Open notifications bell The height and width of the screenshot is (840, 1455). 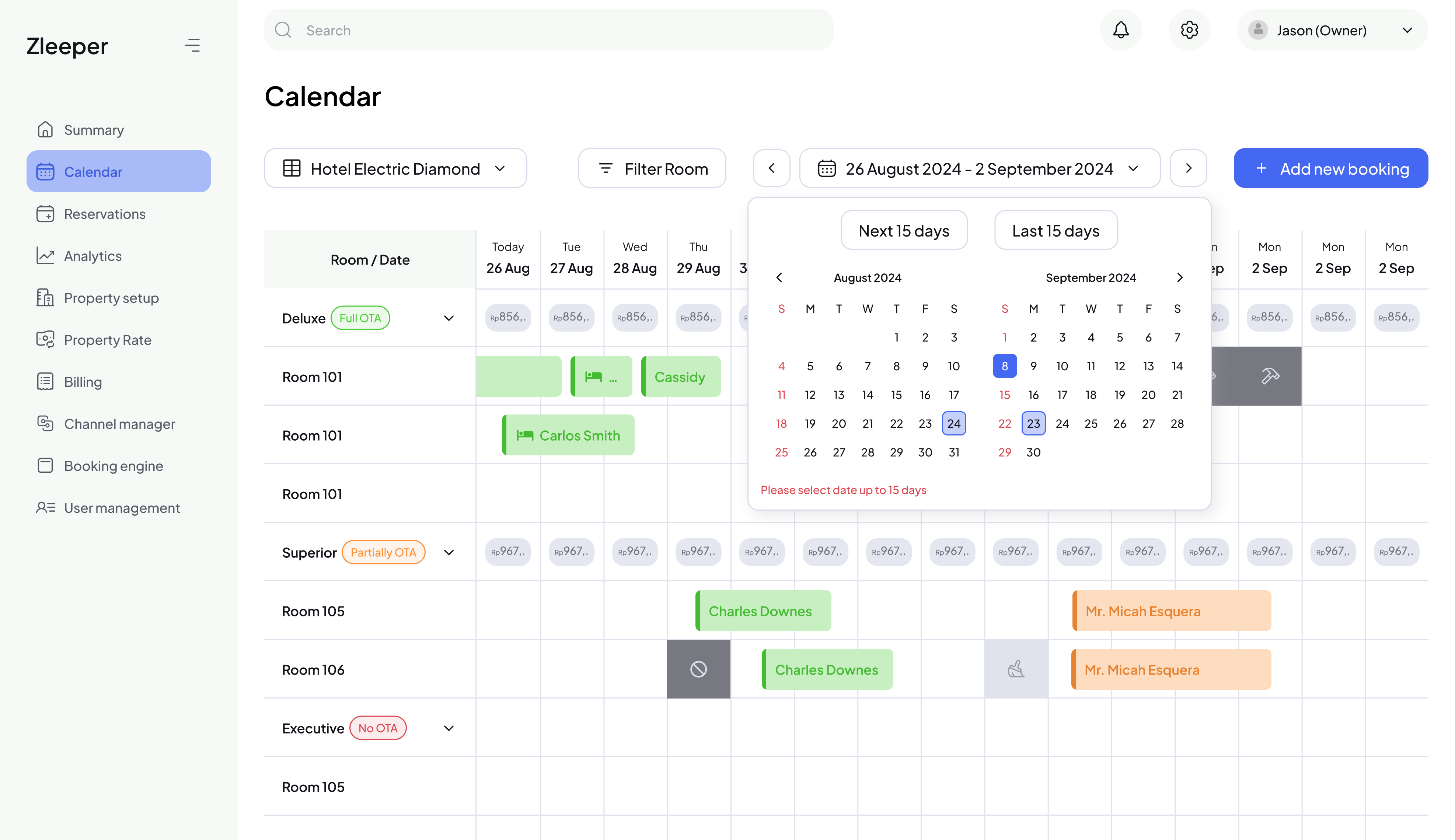click(x=1120, y=30)
